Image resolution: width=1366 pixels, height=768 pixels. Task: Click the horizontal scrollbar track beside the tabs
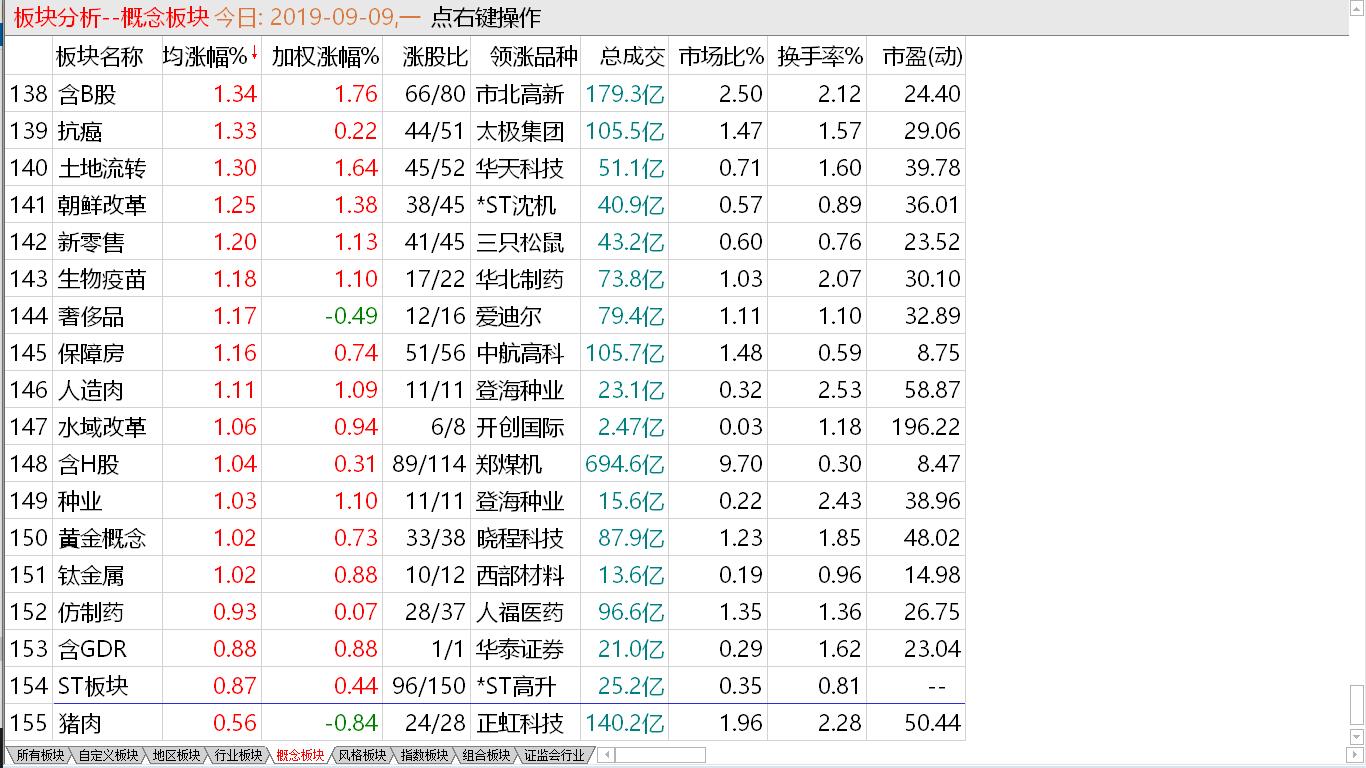[660, 755]
